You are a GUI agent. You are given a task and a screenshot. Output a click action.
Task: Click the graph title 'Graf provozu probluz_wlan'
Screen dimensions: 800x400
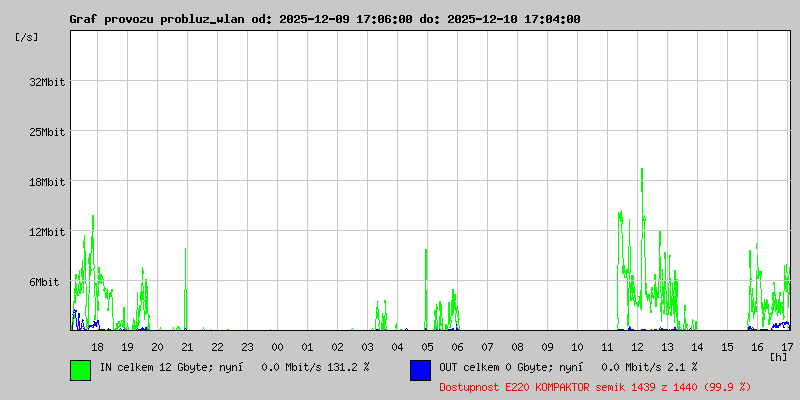[159, 19]
